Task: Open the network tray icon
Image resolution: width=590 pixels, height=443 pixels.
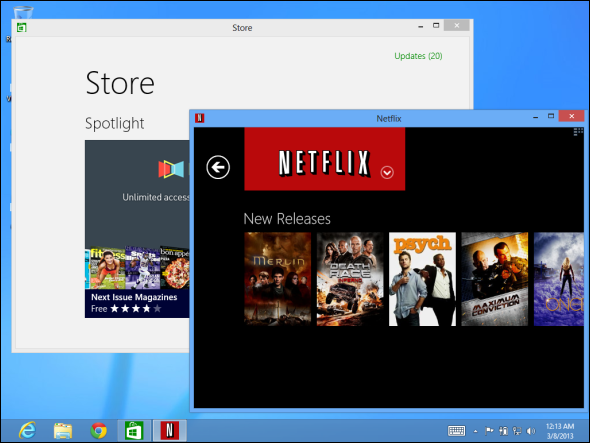Action: (517, 431)
